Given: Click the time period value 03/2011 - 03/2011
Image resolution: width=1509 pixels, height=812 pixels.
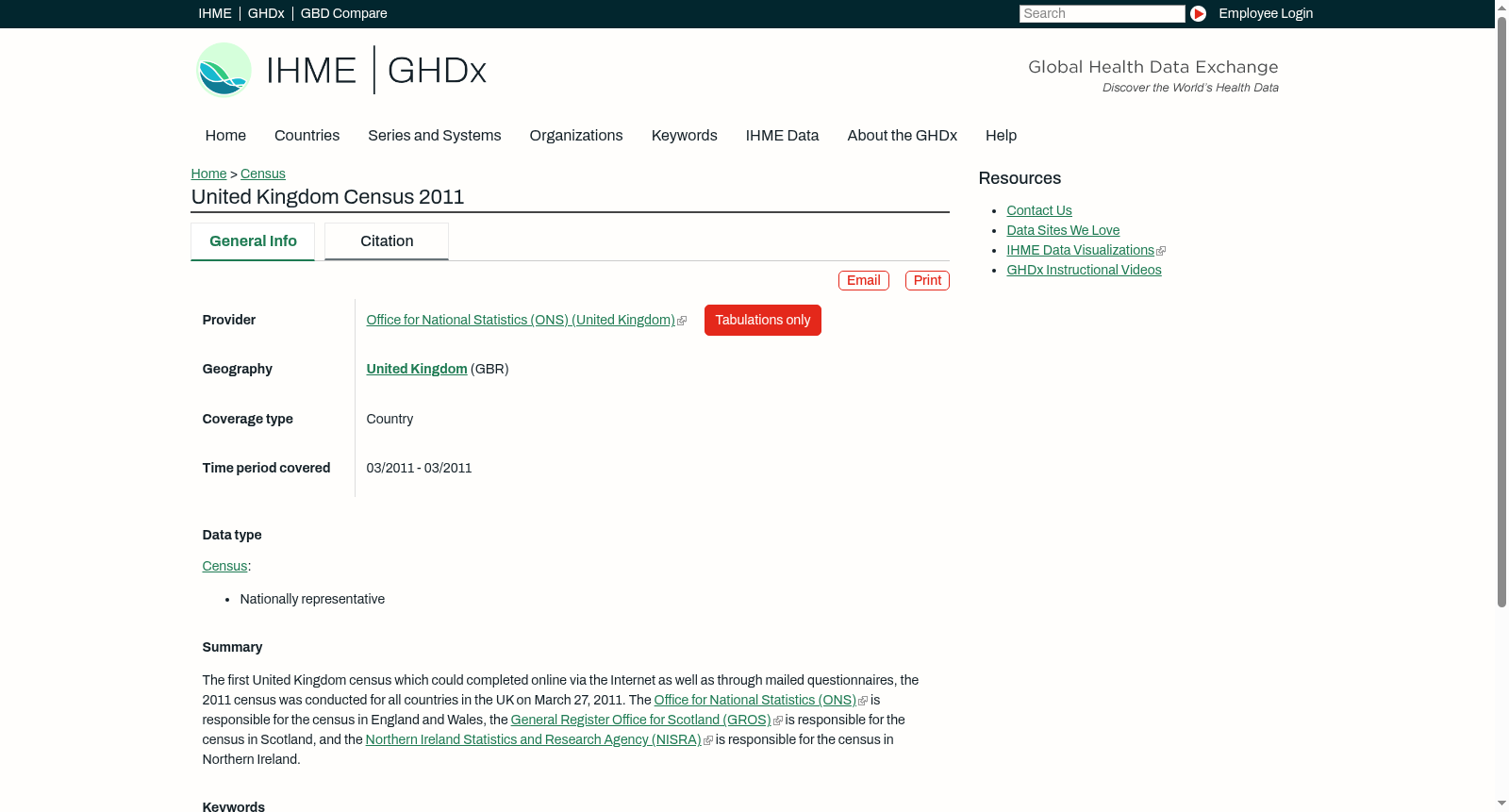Looking at the screenshot, I should 419,468.
